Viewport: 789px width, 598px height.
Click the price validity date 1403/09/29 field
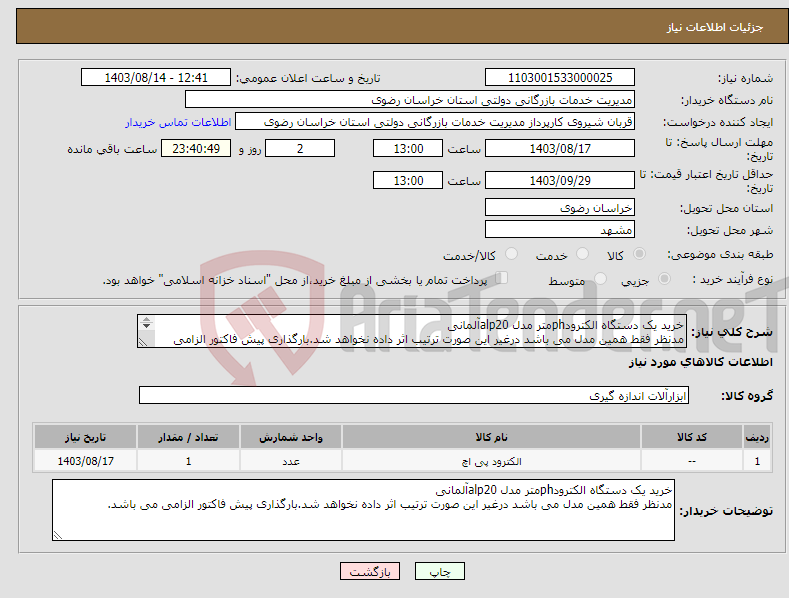(x=560, y=180)
